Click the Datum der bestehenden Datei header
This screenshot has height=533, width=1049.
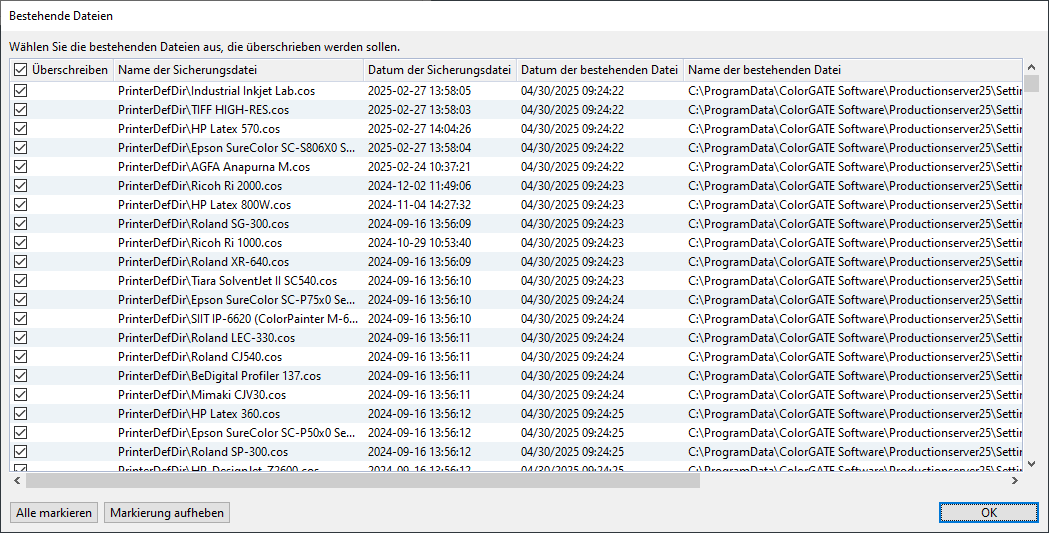click(599, 70)
